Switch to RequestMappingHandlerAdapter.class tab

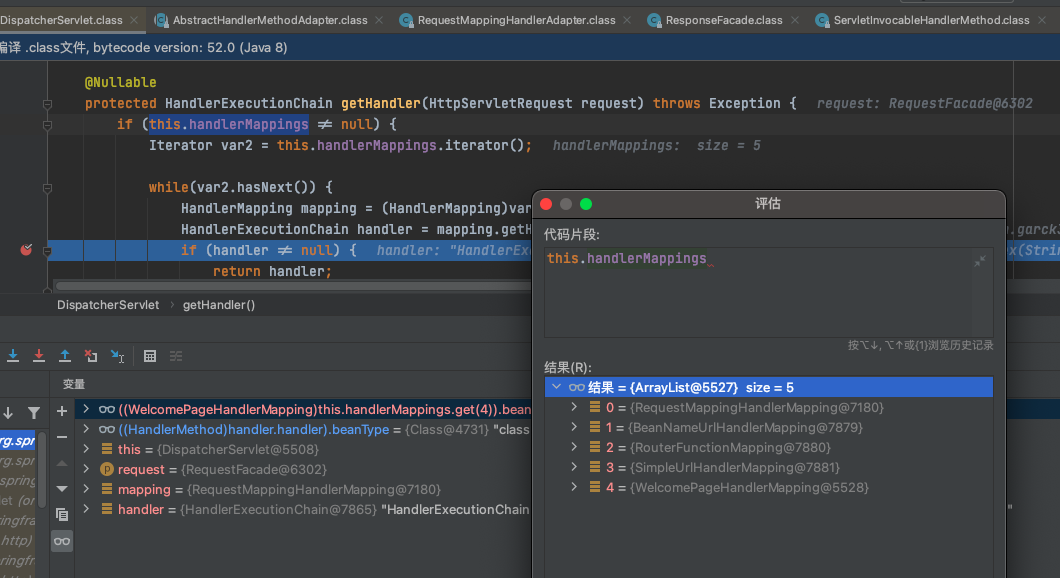(516, 20)
